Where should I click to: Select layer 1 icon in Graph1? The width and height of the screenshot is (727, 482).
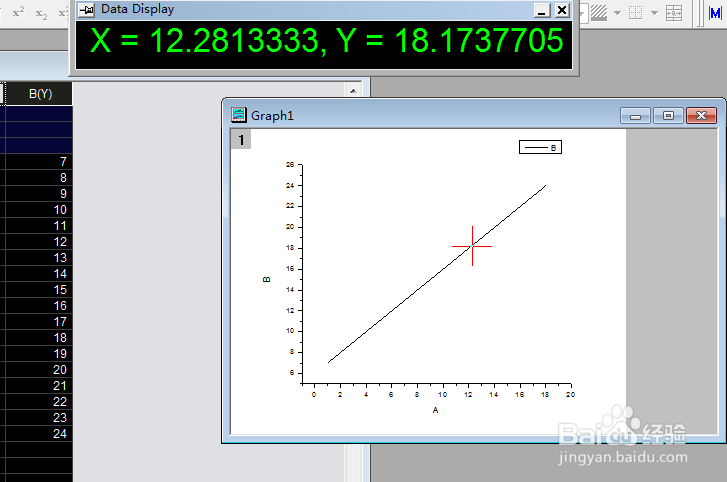point(241,140)
